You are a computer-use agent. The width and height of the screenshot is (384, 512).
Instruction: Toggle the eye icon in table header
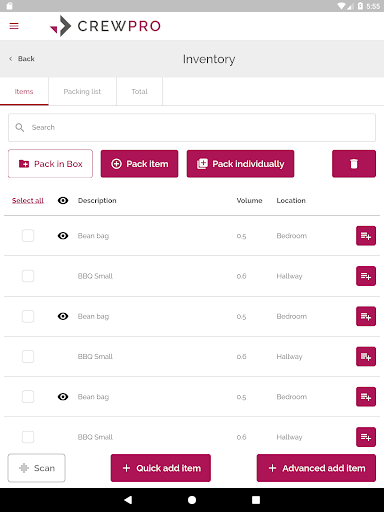click(x=63, y=200)
